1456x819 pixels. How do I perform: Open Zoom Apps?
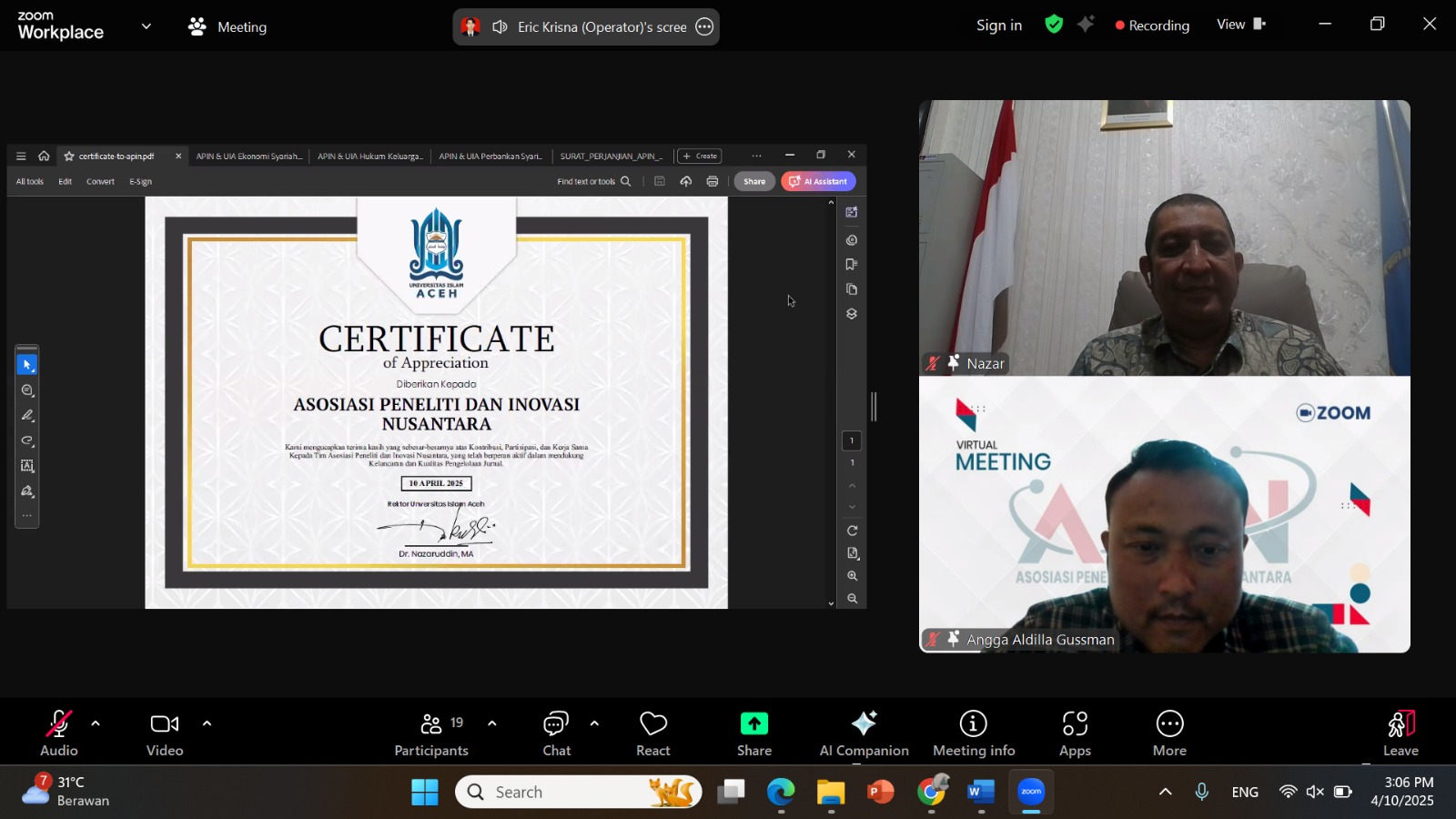pos(1075,733)
